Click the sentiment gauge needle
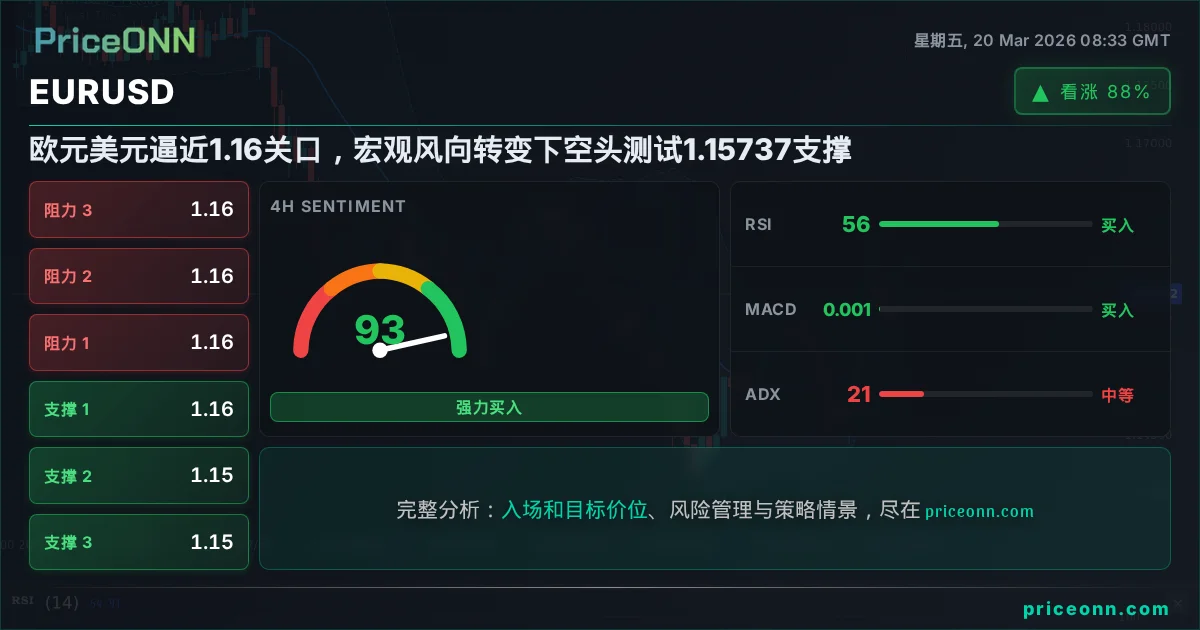Image resolution: width=1200 pixels, height=630 pixels. pos(412,342)
